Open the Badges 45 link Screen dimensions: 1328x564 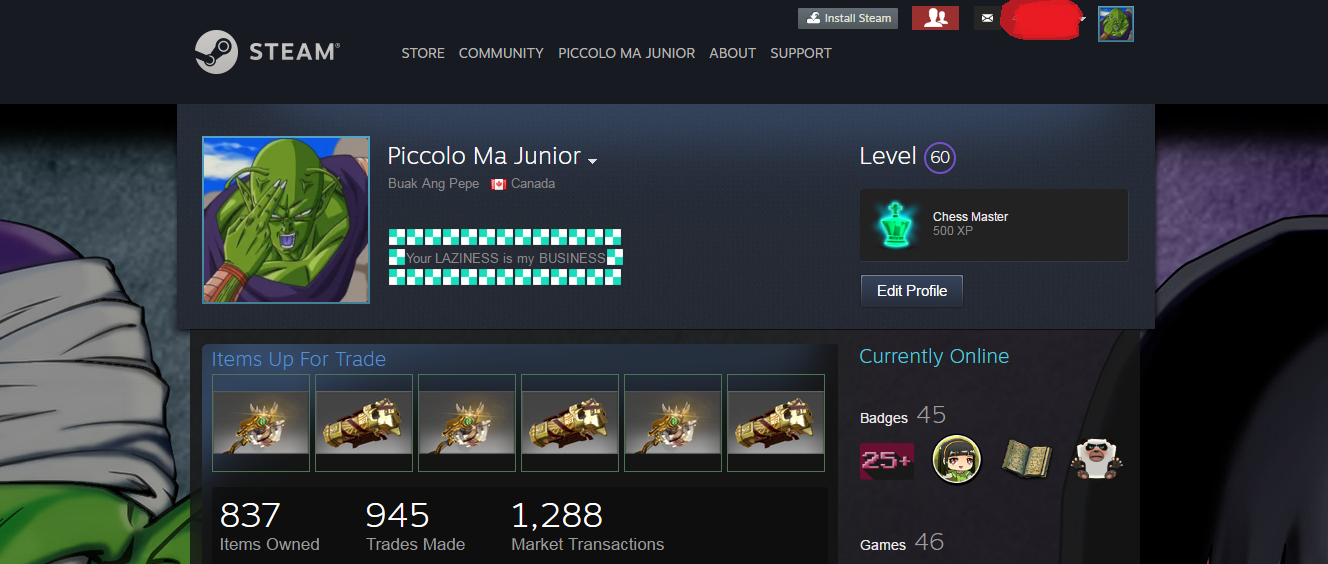(x=903, y=416)
